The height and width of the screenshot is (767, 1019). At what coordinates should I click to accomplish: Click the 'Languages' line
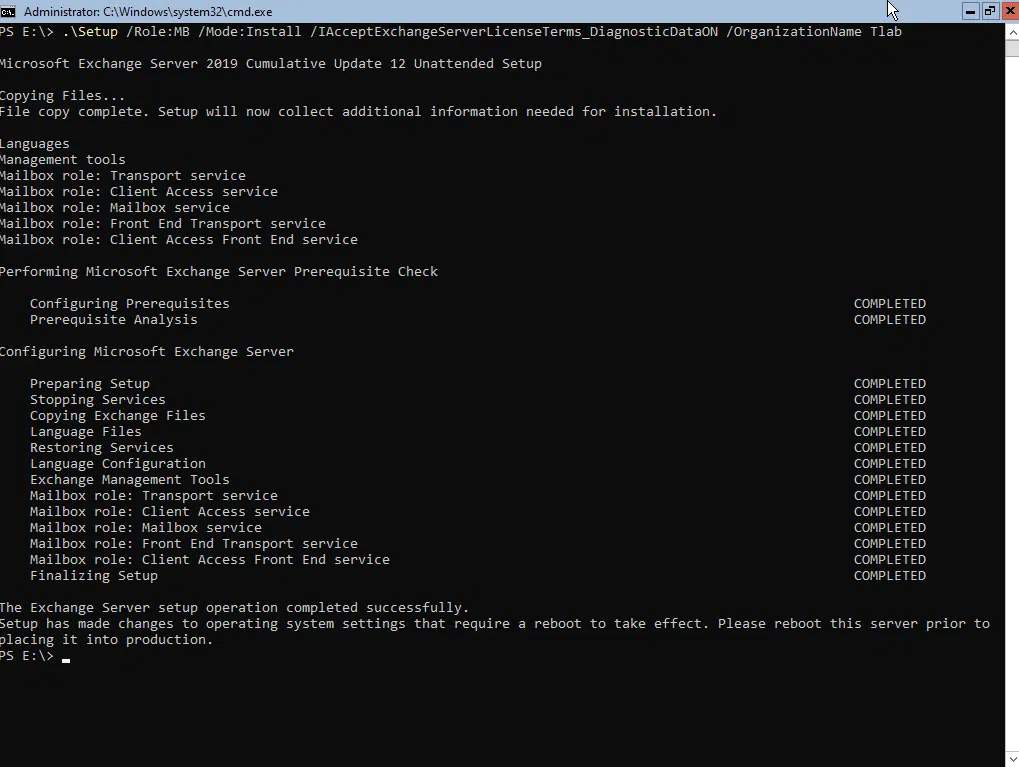(34, 144)
